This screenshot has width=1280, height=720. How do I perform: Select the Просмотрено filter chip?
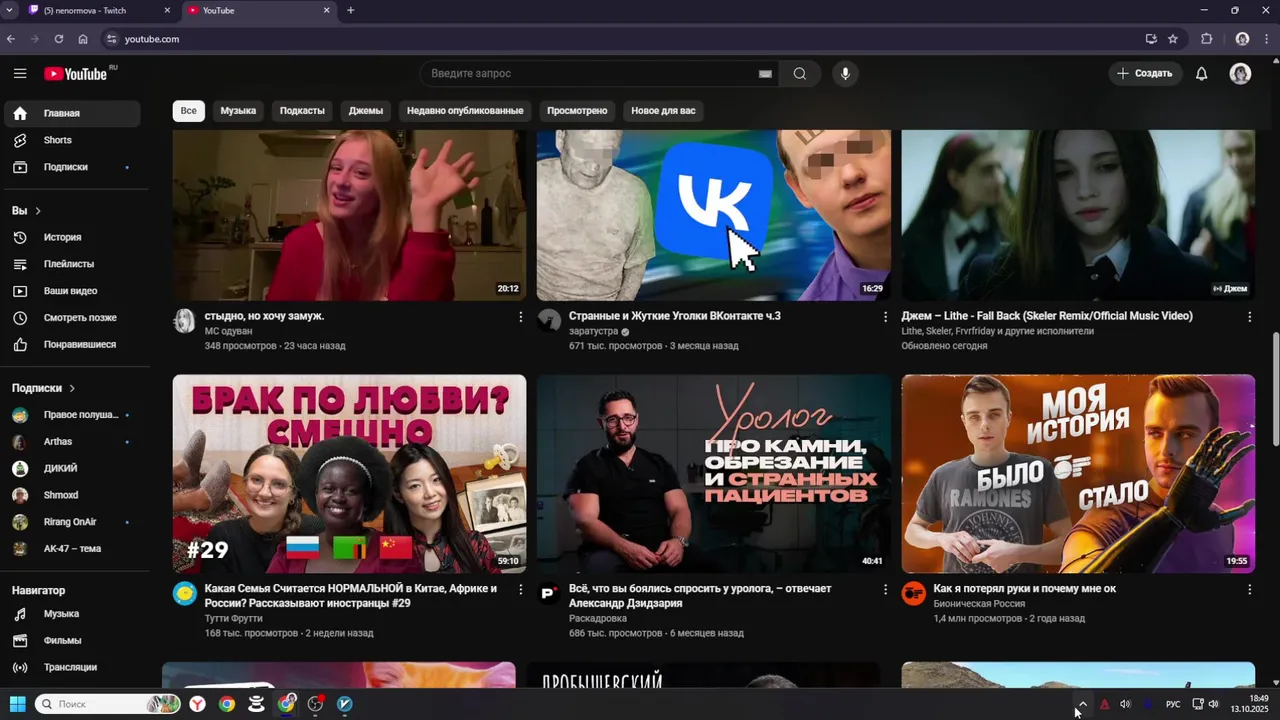[577, 111]
